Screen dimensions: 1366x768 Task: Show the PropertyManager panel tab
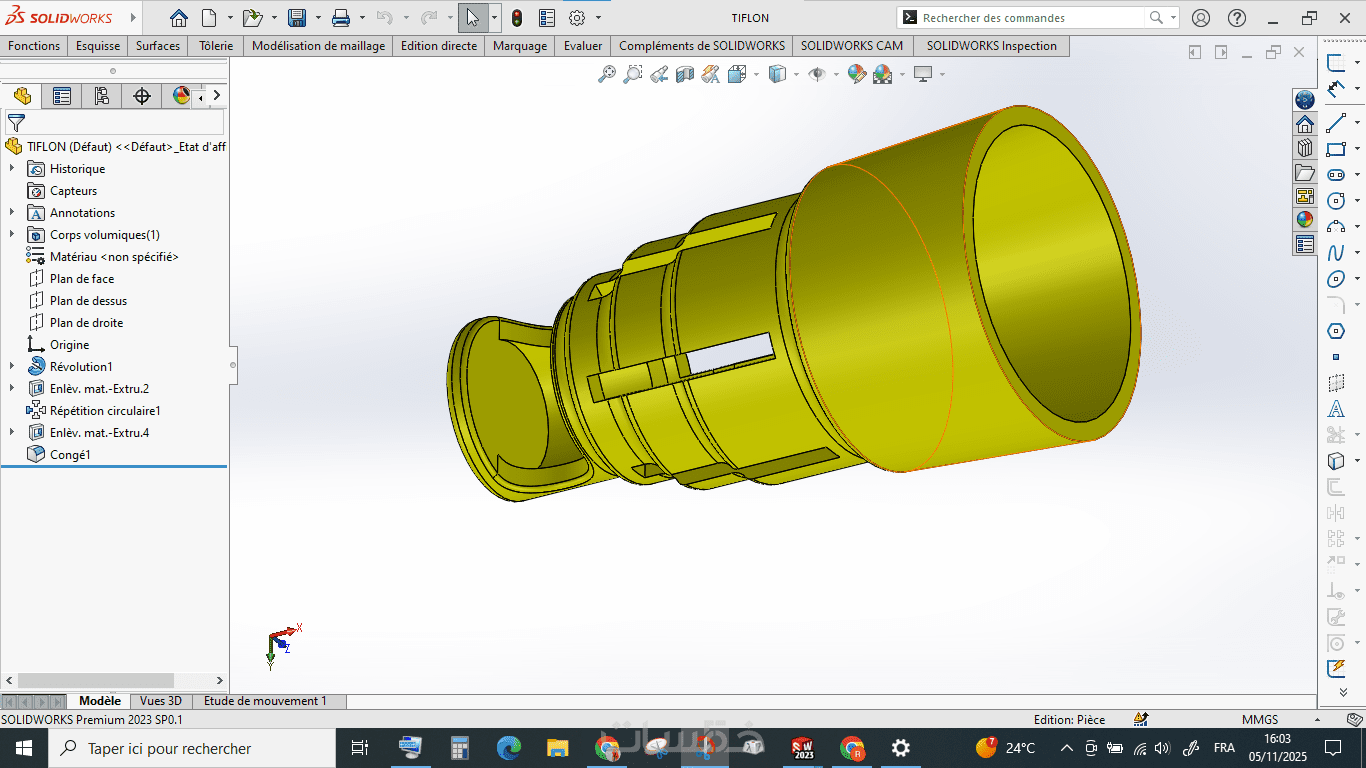tap(62, 96)
